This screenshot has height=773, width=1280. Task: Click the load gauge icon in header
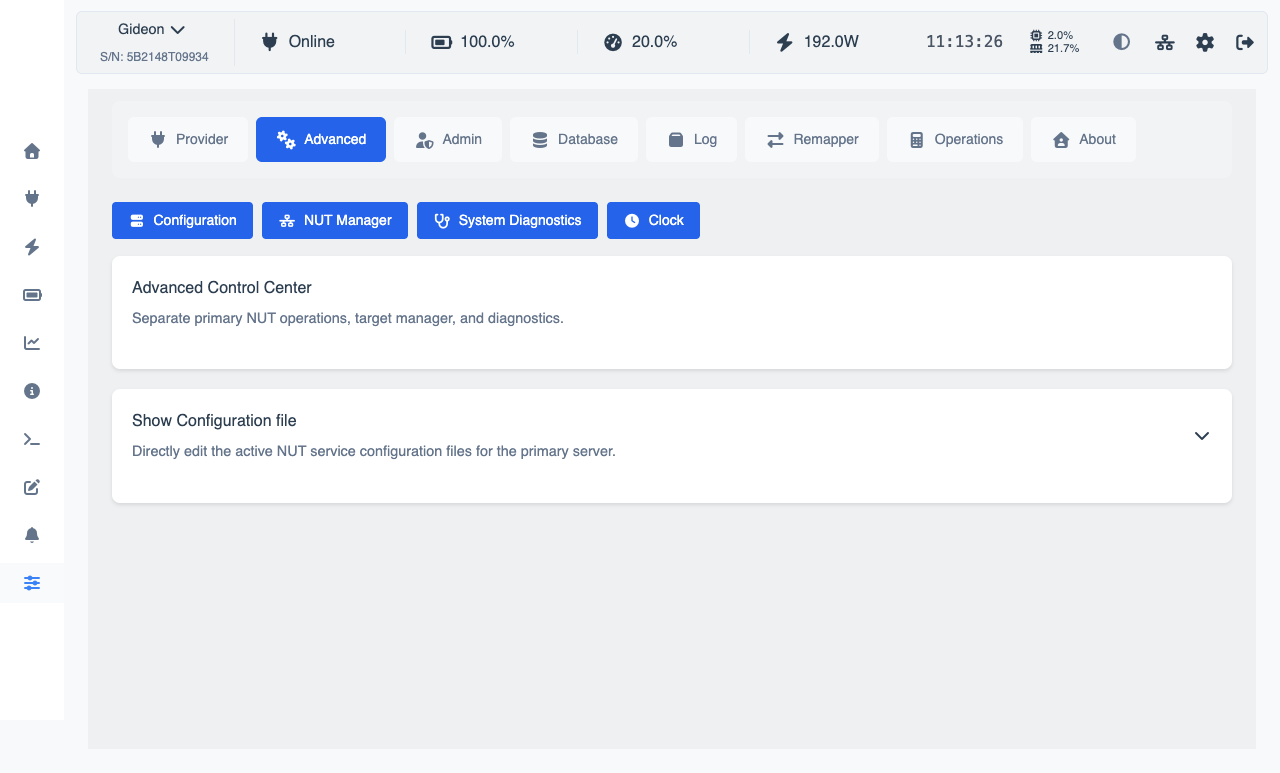tap(613, 42)
